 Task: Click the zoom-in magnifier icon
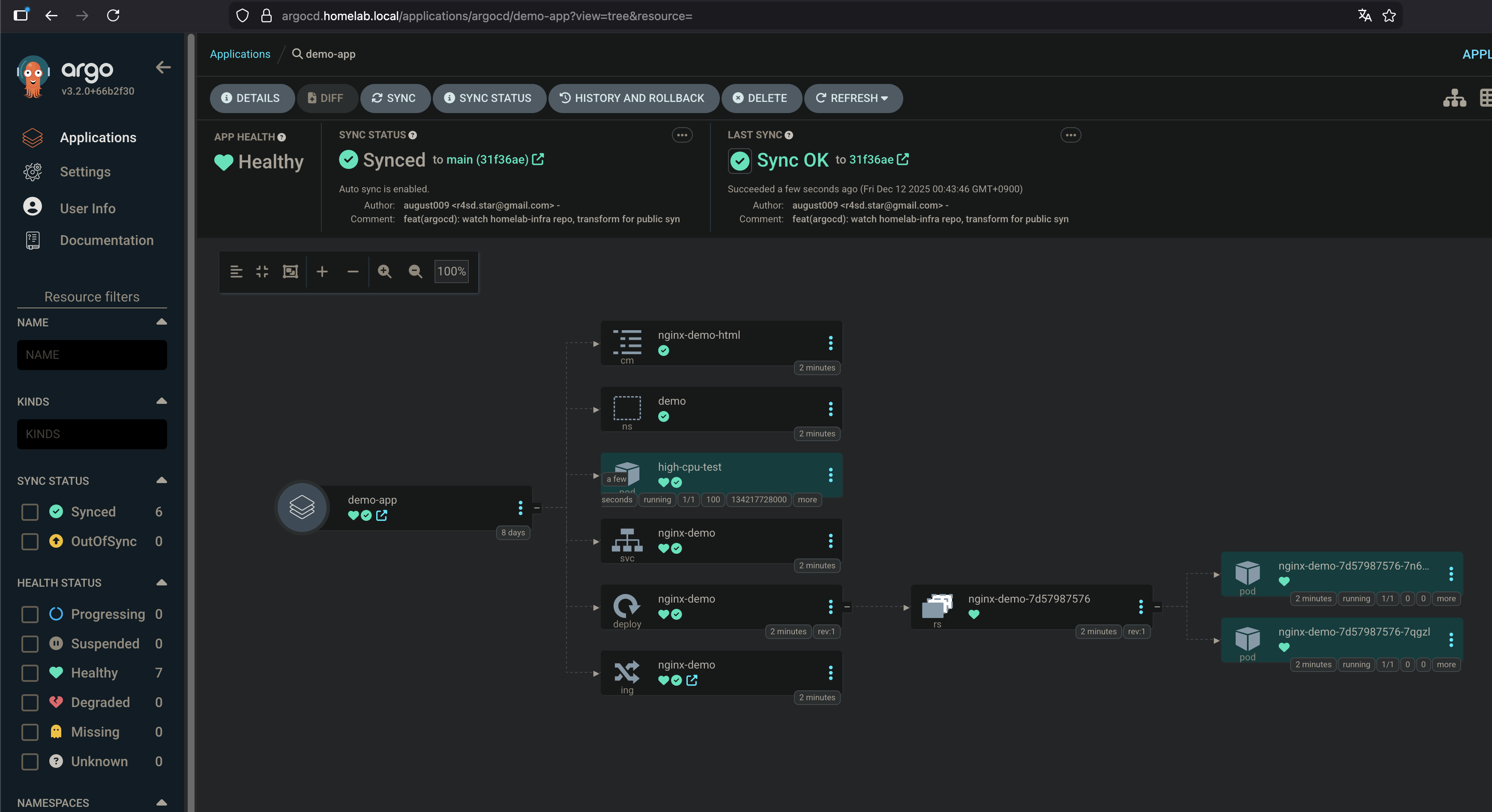(385, 272)
